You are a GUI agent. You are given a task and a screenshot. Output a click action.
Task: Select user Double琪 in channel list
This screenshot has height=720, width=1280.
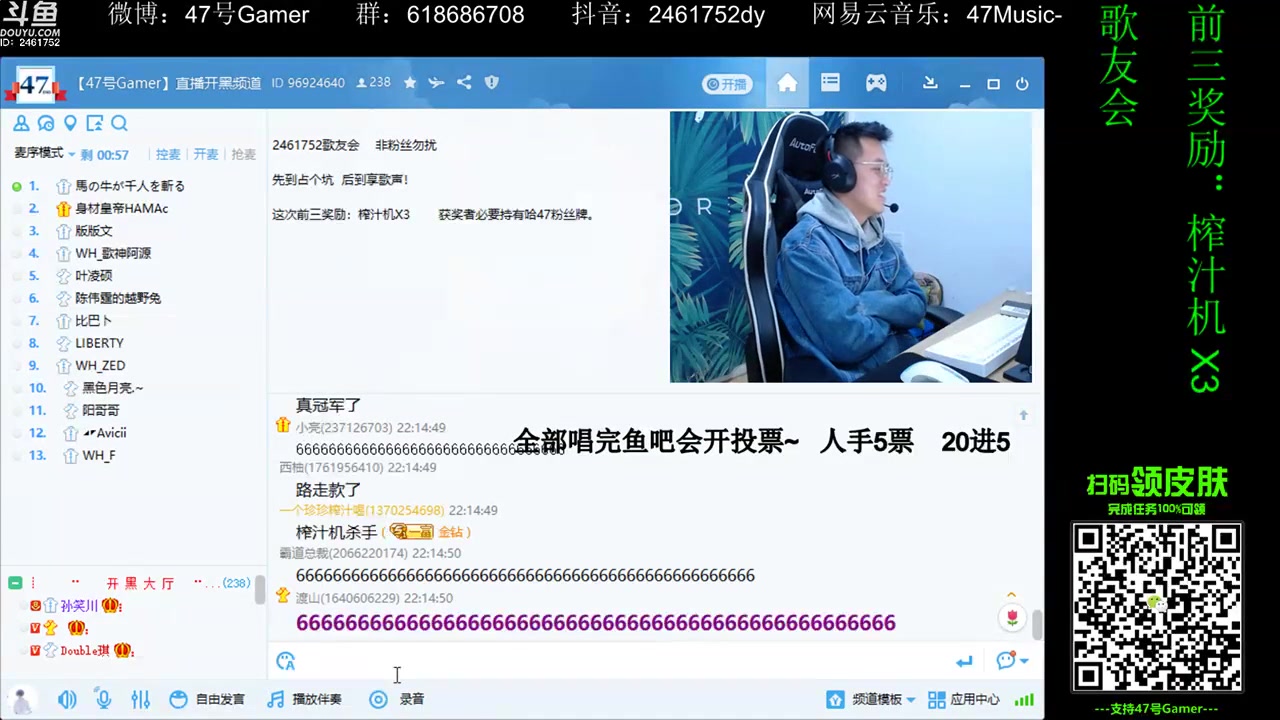tap(84, 651)
